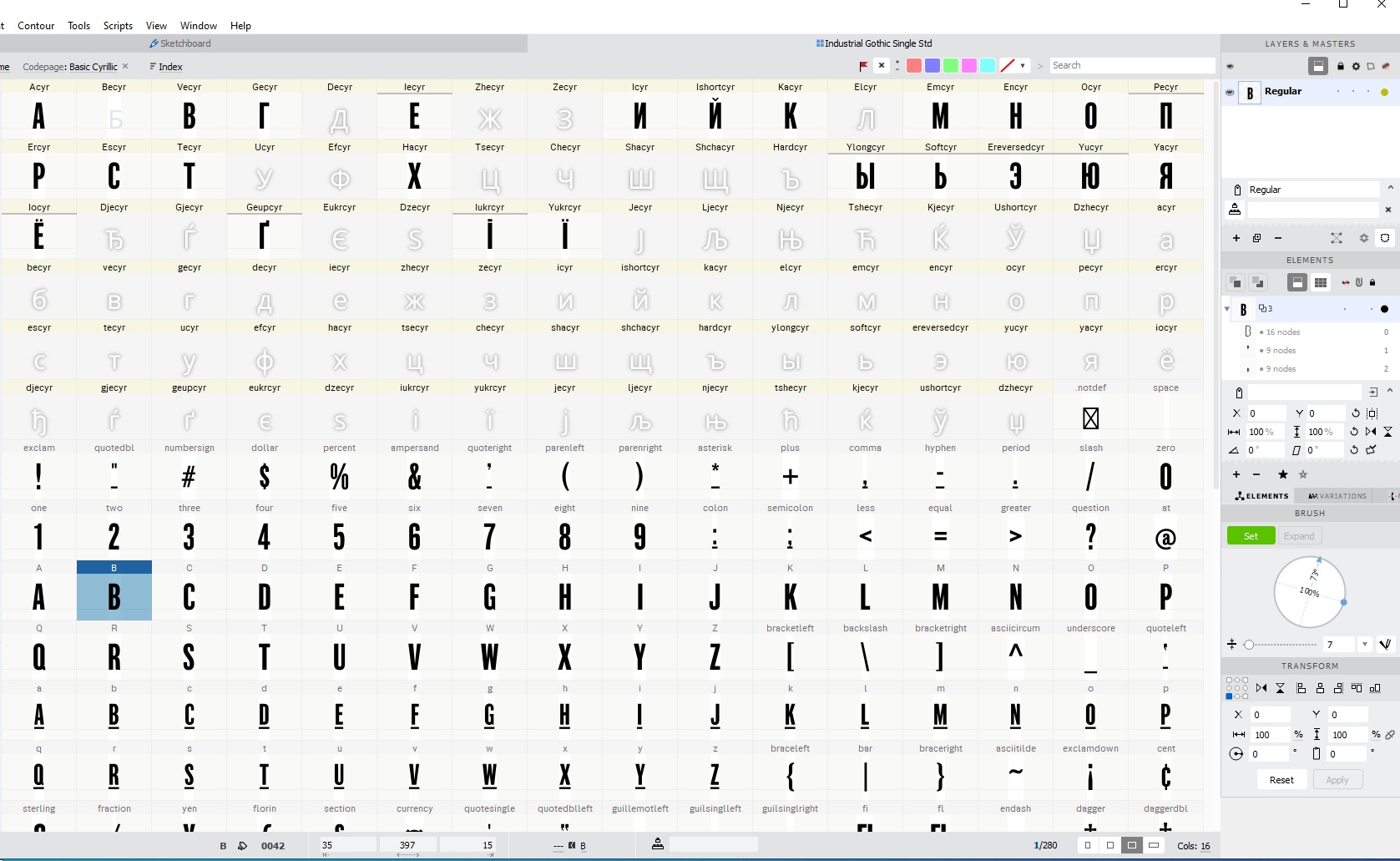The image size is (1400, 861).
Task: Open the Scripts menu
Action: [118, 26]
